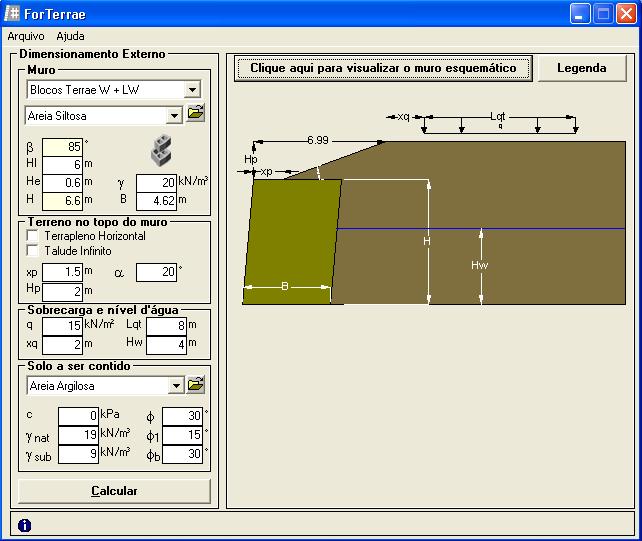Minimize the ForTerrae window
This screenshot has width=642, height=541.
(x=579, y=14)
